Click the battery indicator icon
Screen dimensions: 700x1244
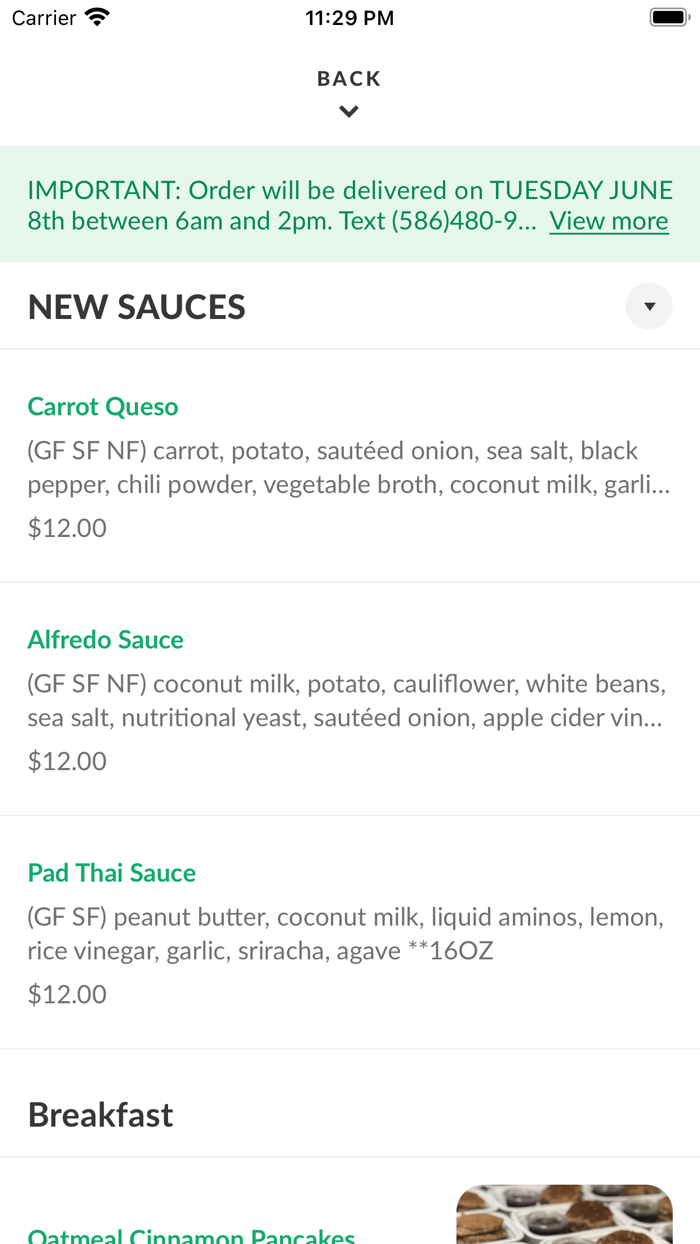(667, 16)
